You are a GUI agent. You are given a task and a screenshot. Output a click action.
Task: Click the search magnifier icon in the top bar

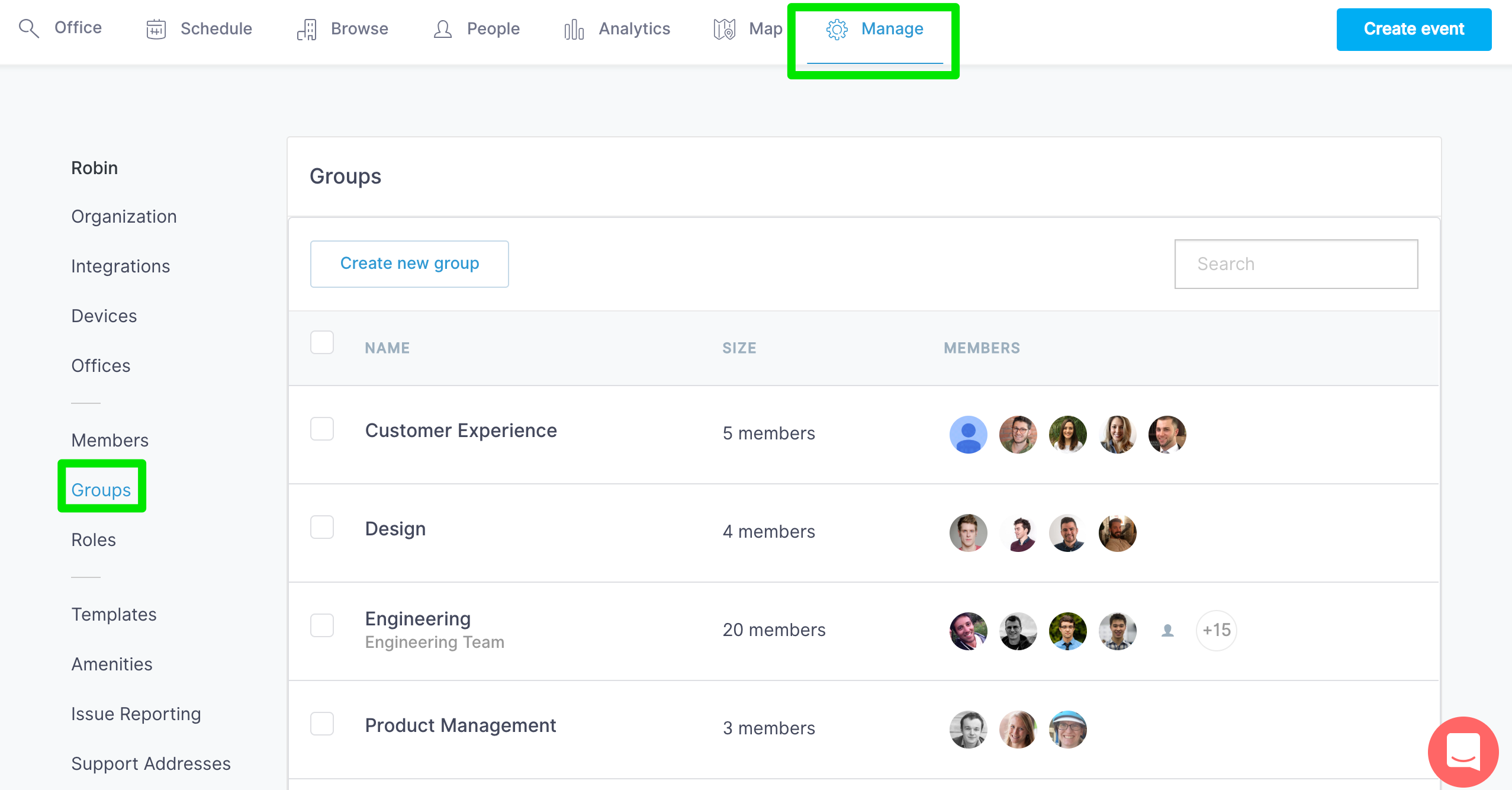(x=28, y=28)
